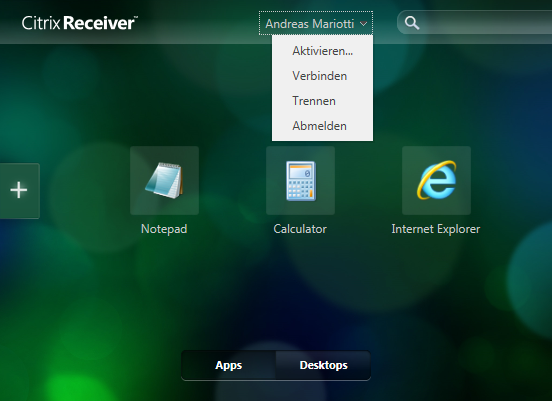
Task: Select Verbinden in the dropdown menu
Action: pos(322,76)
